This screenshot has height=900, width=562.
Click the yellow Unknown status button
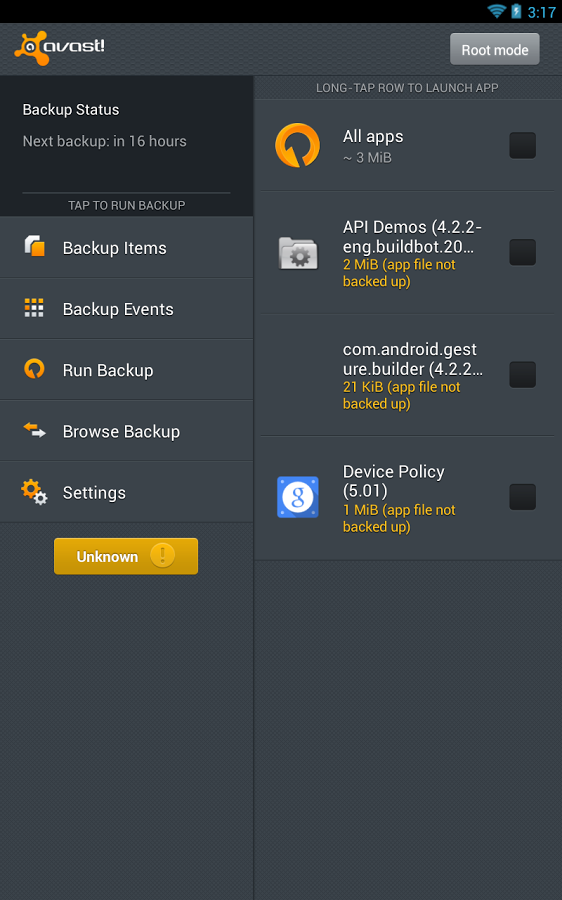pos(126,556)
